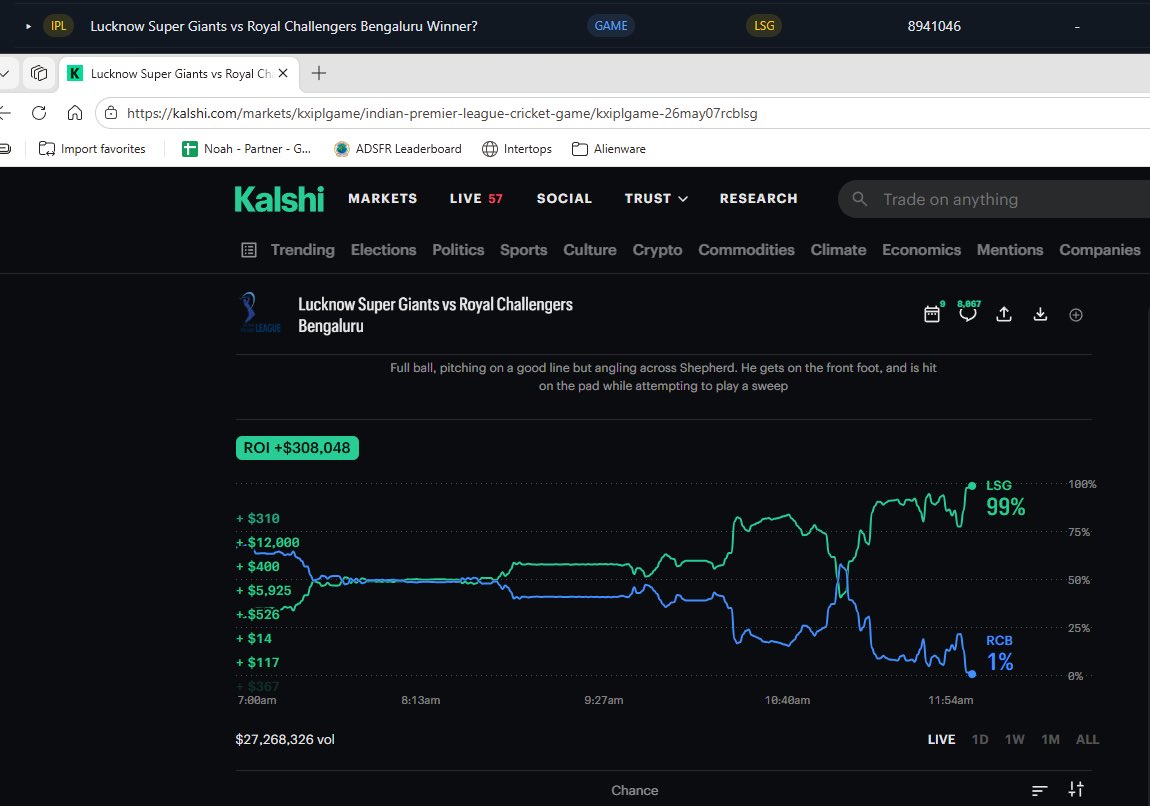1150x806 pixels.
Task: Click the chart sort lines icon near Chance
Action: pos(1039,790)
